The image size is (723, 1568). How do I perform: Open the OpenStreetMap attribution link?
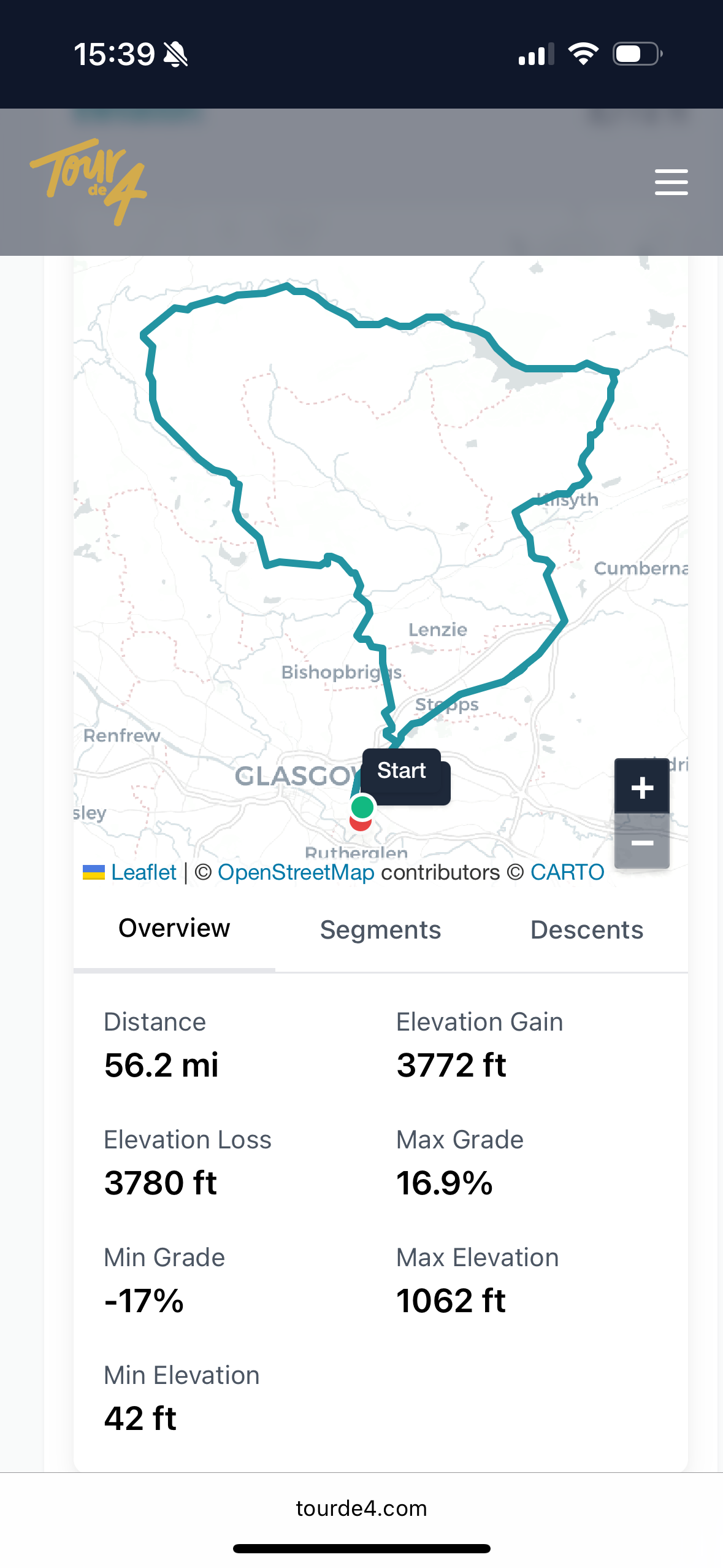click(x=296, y=872)
